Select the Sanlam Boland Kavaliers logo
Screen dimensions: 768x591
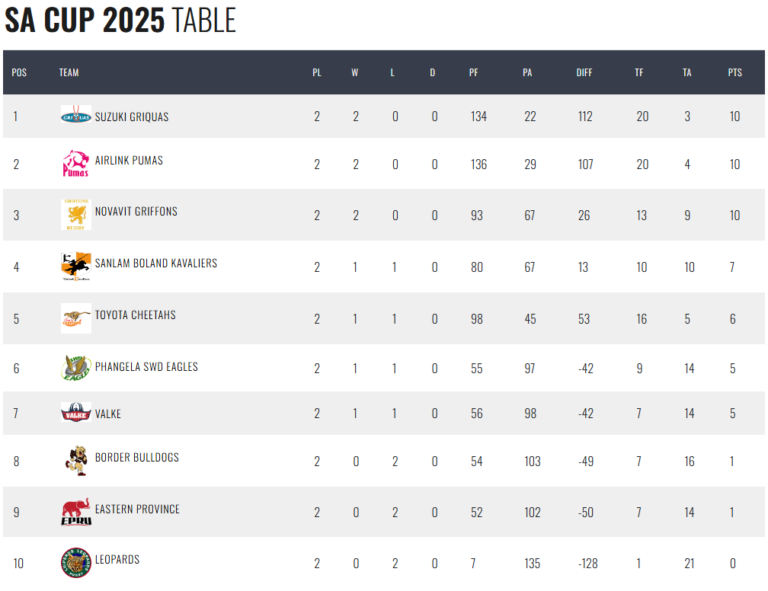[x=76, y=266]
